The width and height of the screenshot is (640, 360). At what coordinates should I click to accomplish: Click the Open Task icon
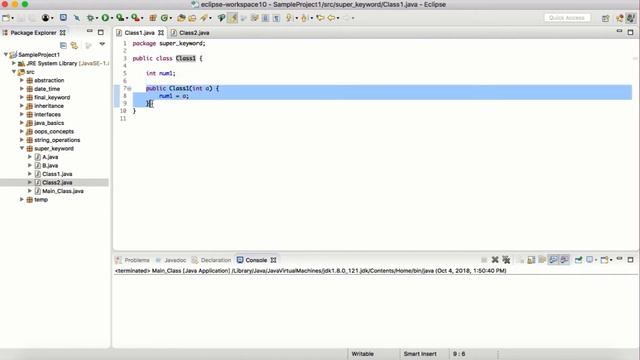click(192, 18)
